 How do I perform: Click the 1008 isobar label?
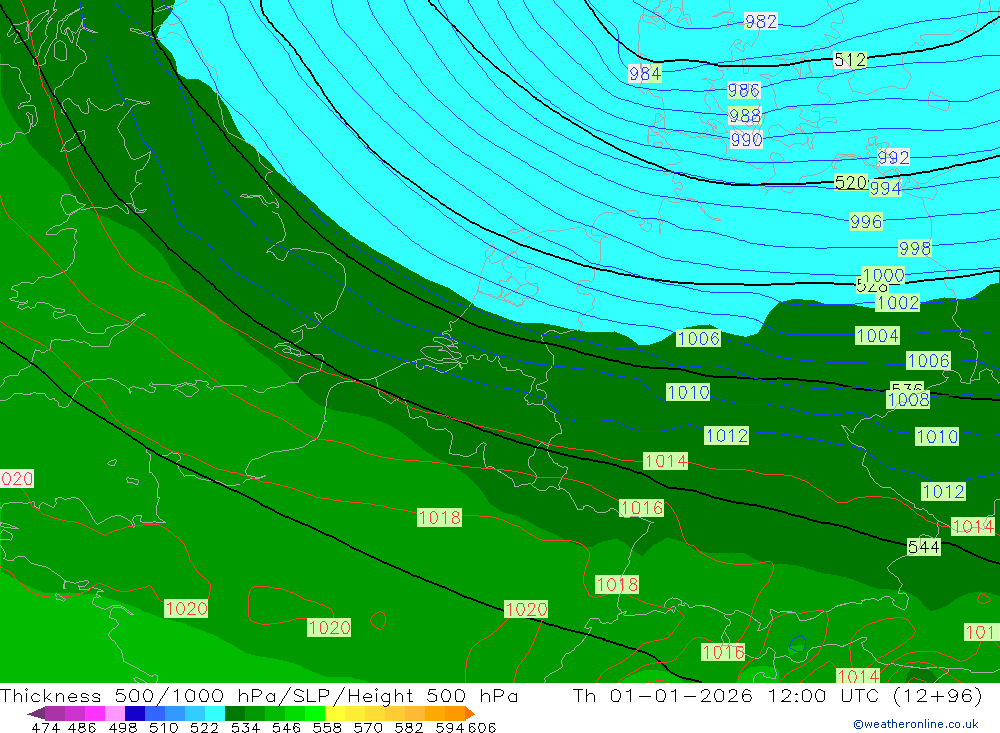click(x=908, y=400)
